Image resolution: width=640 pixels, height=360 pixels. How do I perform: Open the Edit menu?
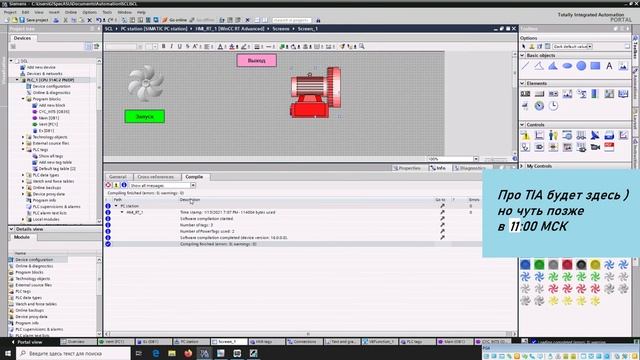25,13
